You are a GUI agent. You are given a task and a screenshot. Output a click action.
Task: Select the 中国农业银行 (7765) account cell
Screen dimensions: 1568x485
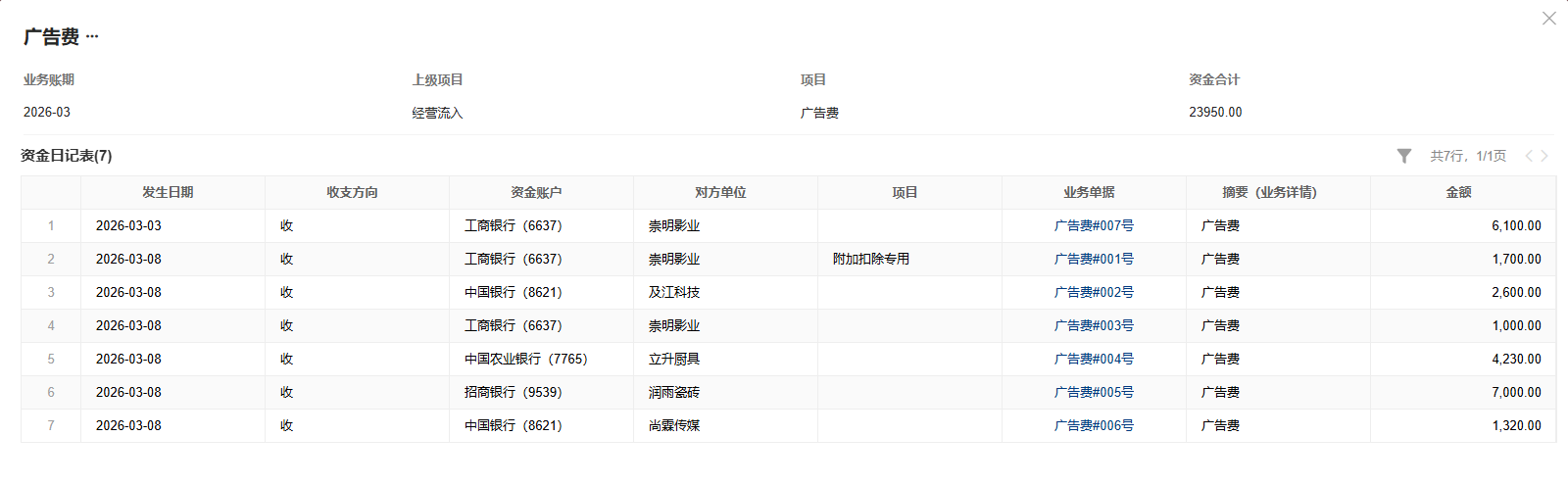tap(541, 359)
